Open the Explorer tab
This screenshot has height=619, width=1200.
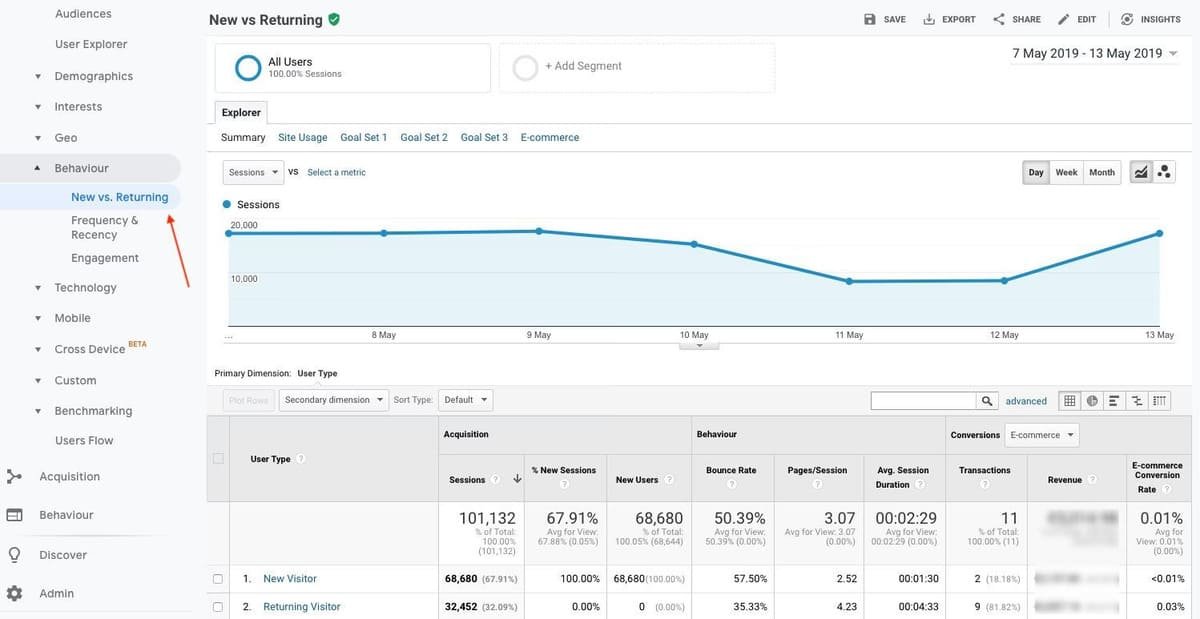(x=241, y=113)
